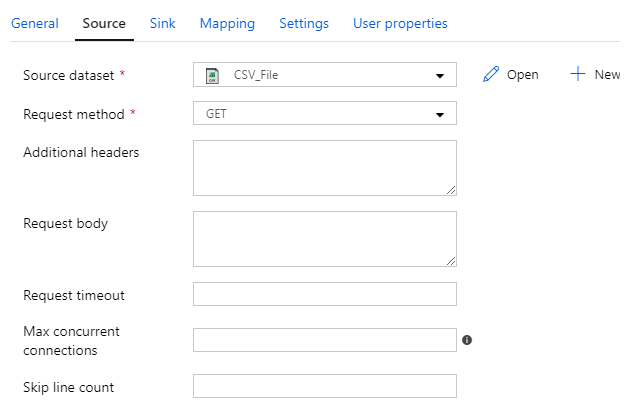Click the plus icon for New dataset
This screenshot has width=630, height=410.
tap(577, 75)
